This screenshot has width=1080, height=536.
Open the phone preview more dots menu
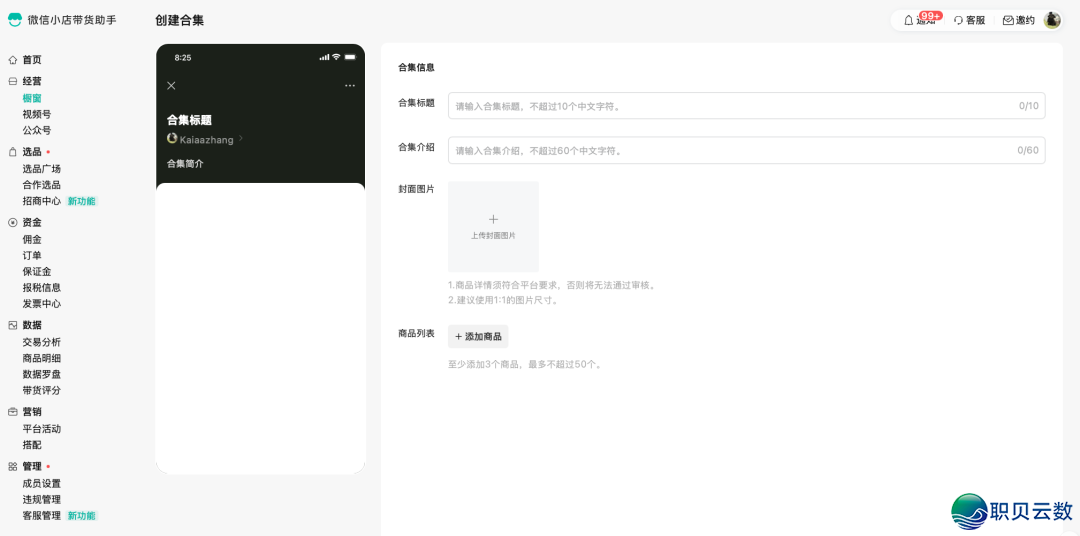point(350,85)
